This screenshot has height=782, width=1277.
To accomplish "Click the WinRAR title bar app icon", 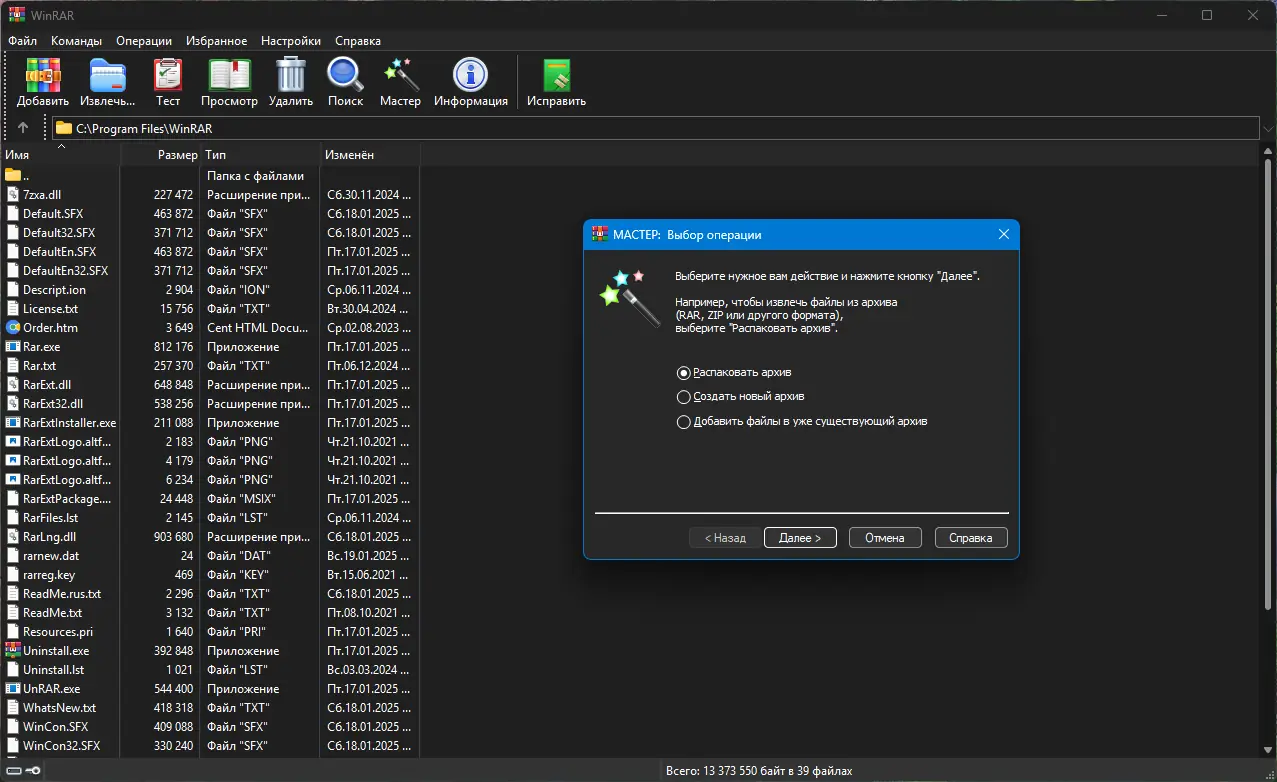I will click(x=16, y=14).
